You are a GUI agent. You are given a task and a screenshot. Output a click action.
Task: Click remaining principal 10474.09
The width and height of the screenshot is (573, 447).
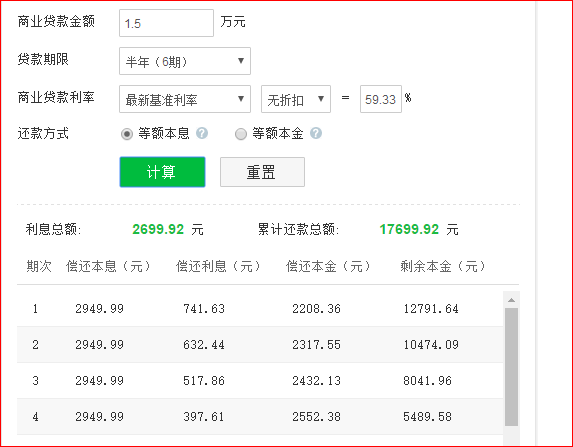click(x=431, y=345)
